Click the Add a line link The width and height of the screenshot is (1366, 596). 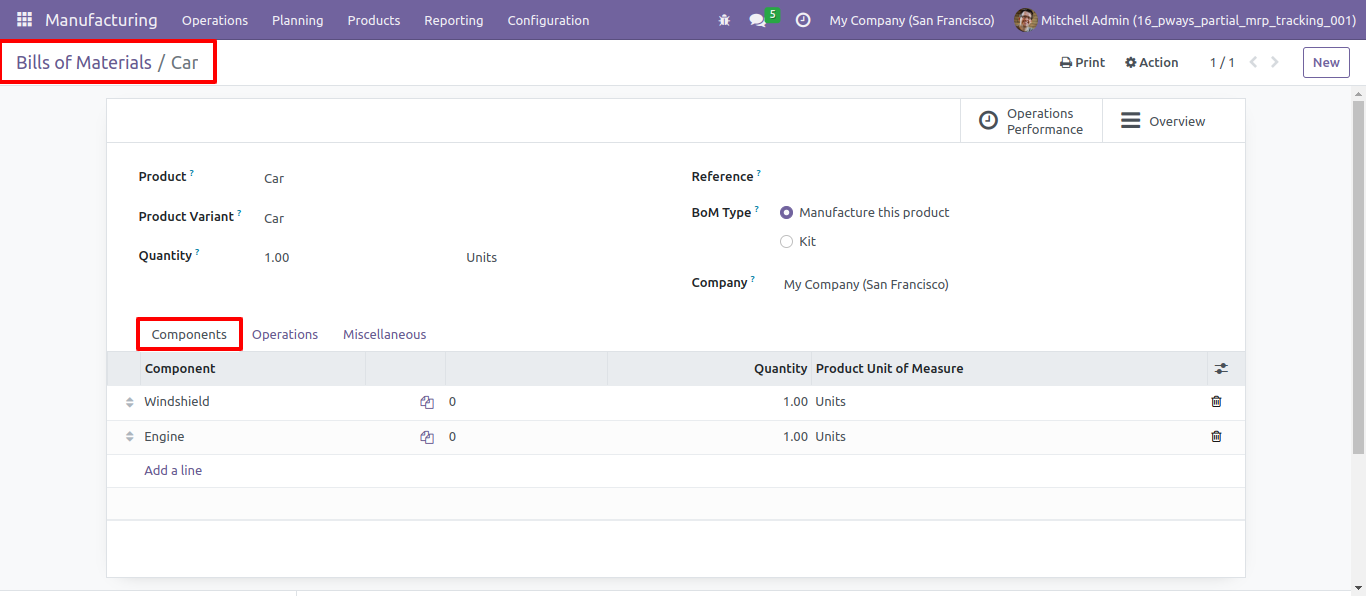173,470
